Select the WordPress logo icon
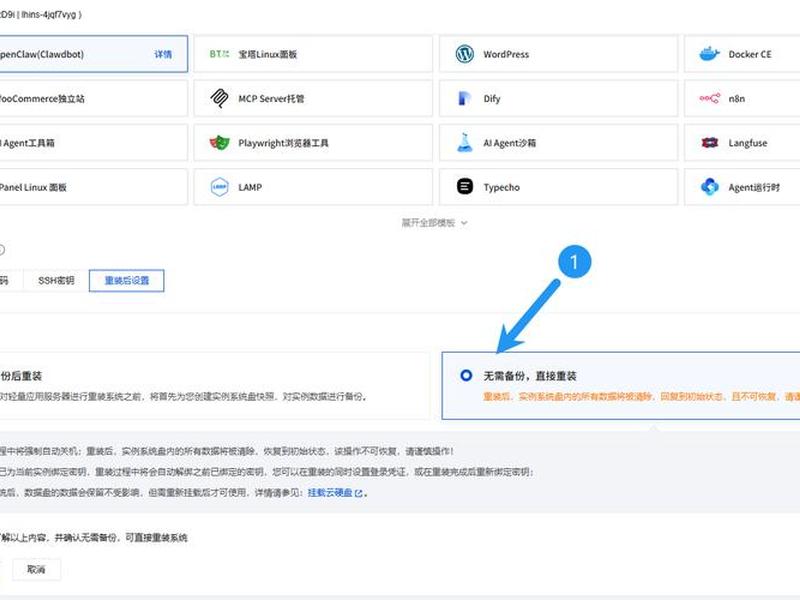This screenshot has height=600, width=800. tap(464, 54)
